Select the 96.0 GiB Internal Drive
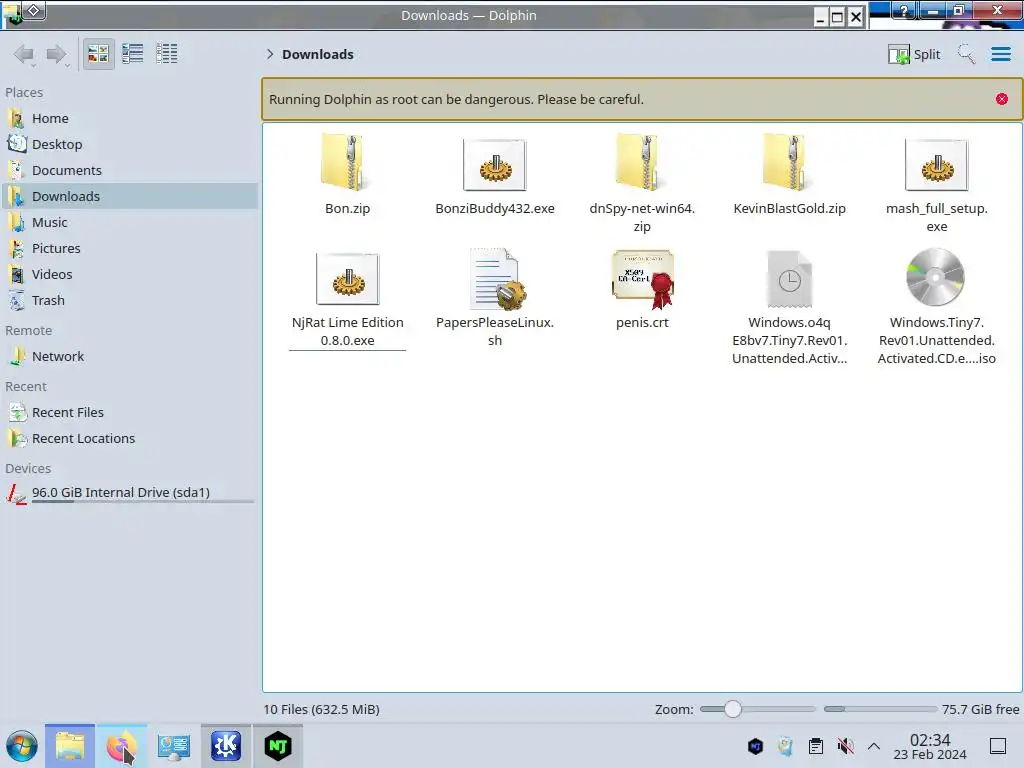The height and width of the screenshot is (768, 1024). pyautogui.click(x=129, y=493)
